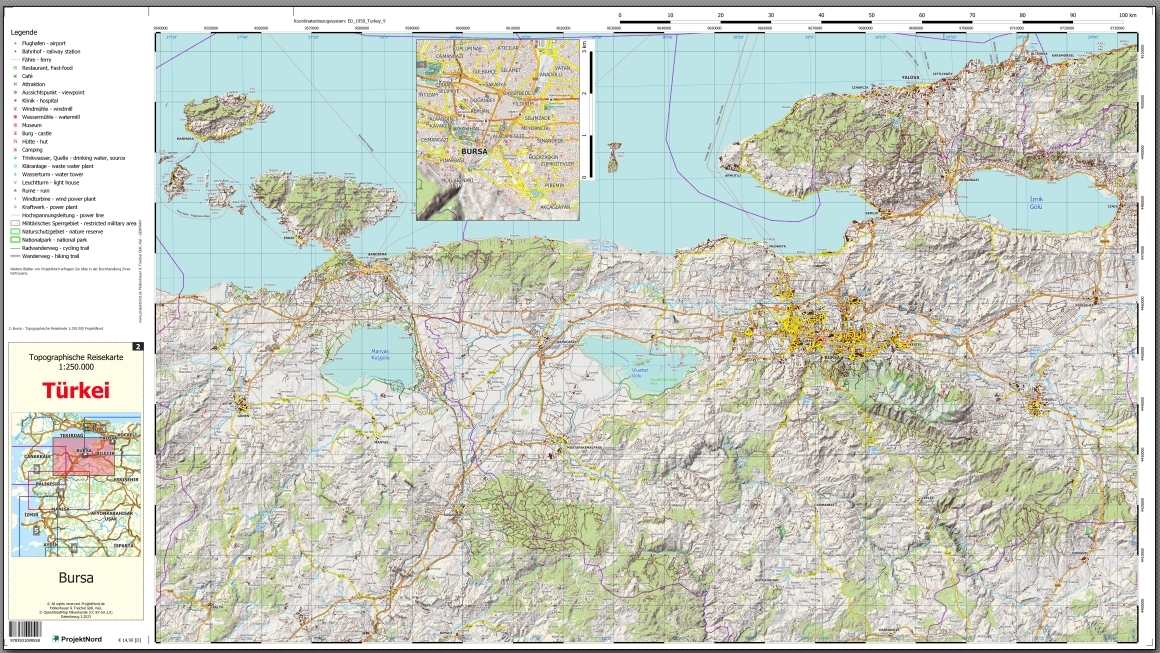Click the Manyas lake on the map
Viewport: 1160px width, 653px height.
tap(372, 357)
